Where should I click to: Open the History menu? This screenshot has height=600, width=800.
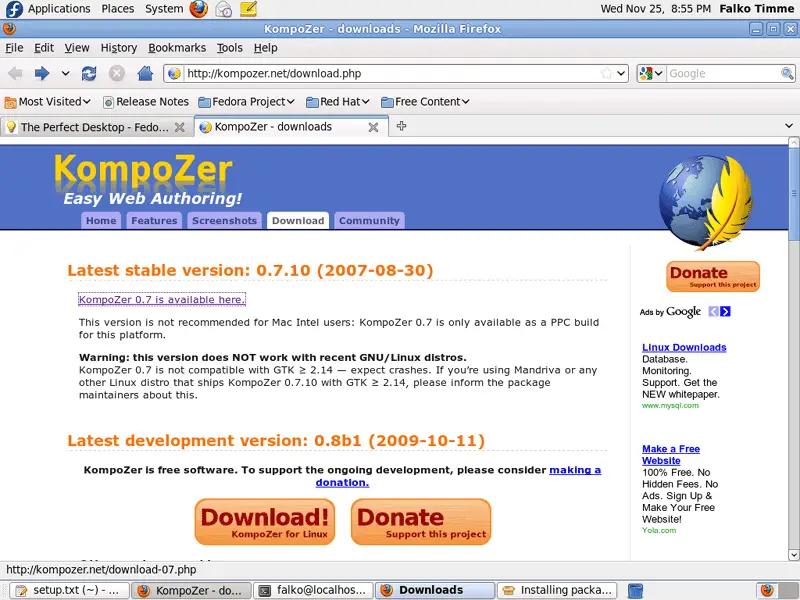click(x=119, y=48)
